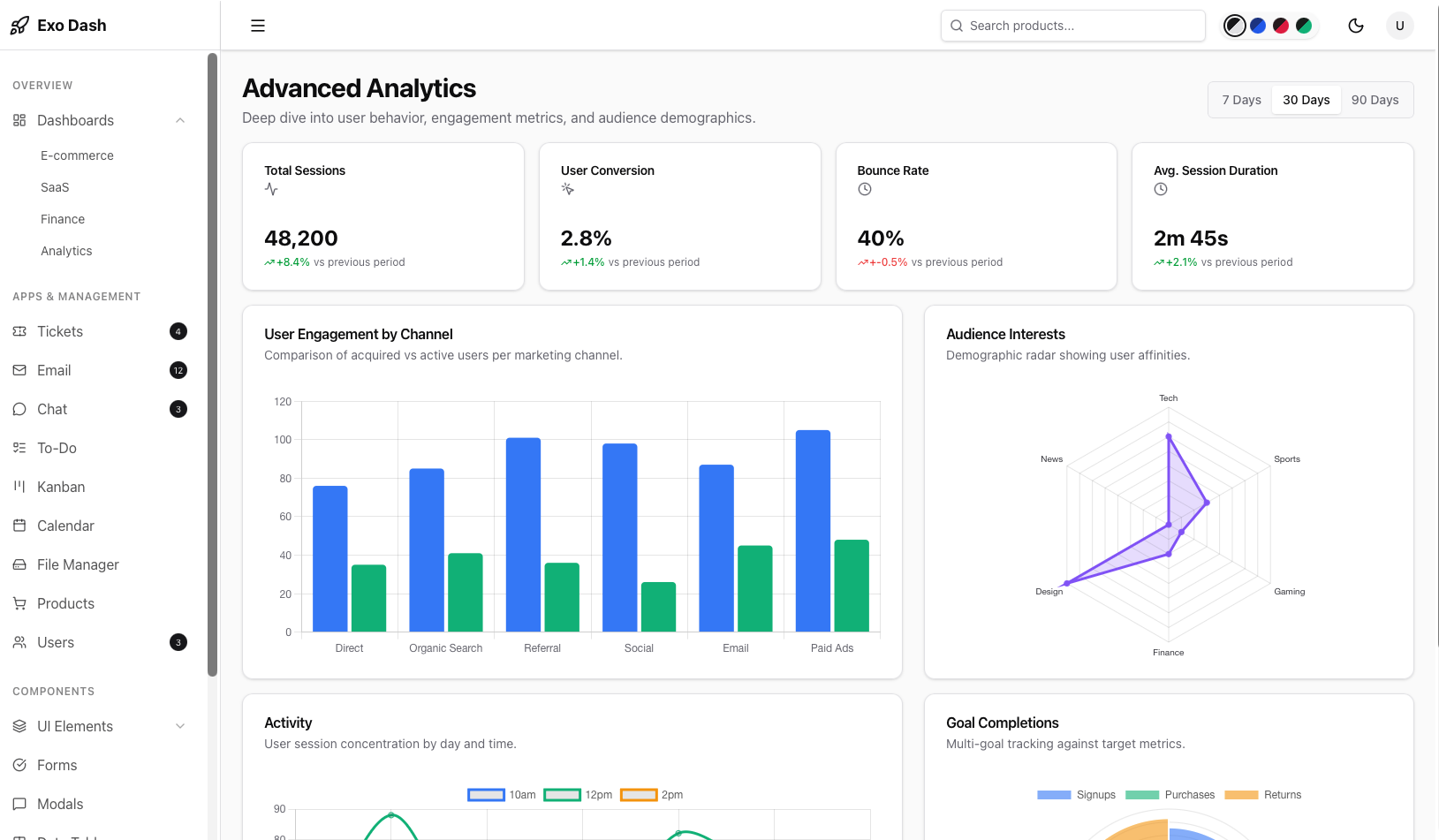1439x840 pixels.
Task: Collapse the Dashboards section chevron
Action: point(180,120)
